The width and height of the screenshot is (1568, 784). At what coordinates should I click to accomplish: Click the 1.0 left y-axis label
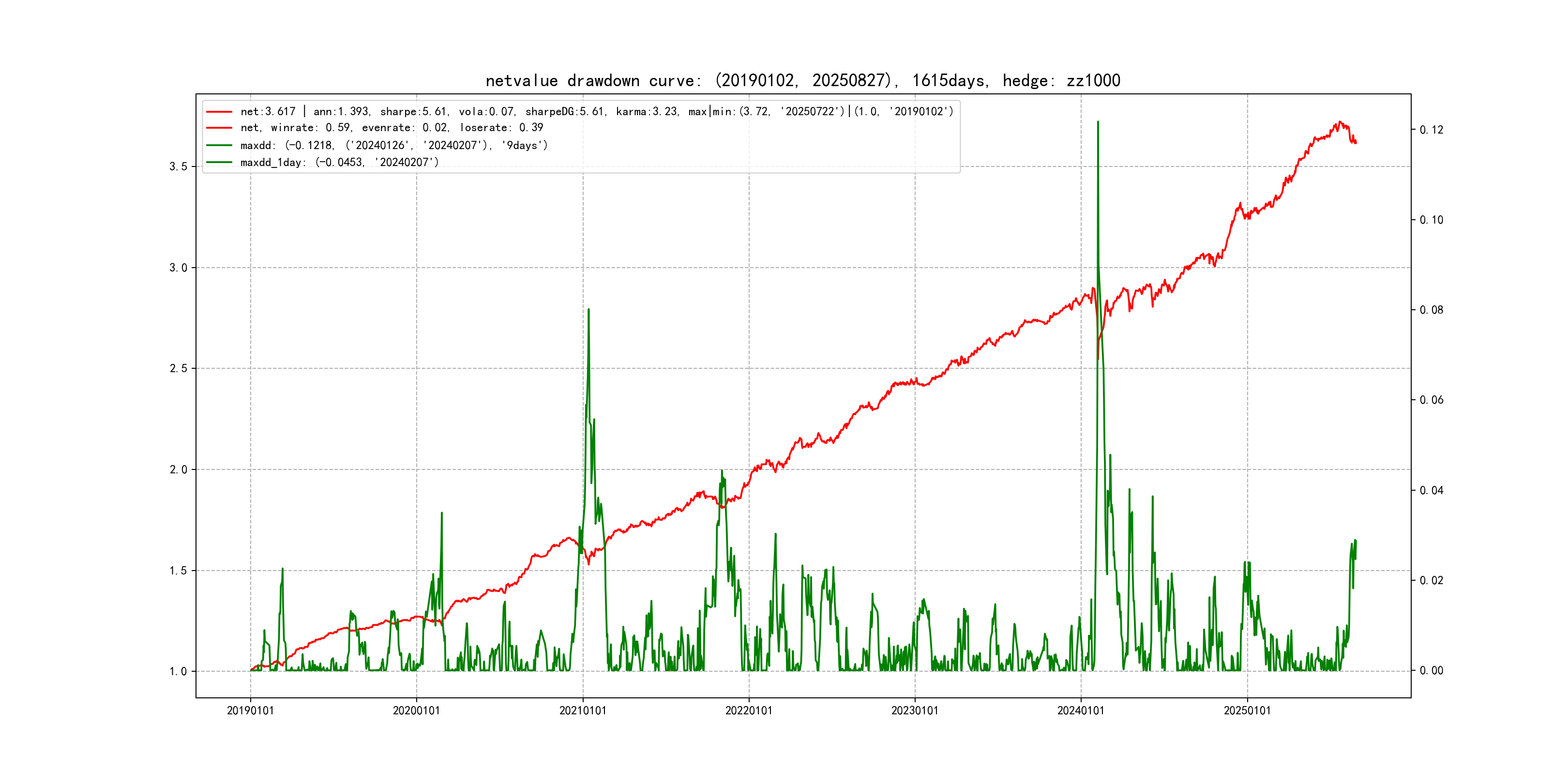pyautogui.click(x=178, y=671)
